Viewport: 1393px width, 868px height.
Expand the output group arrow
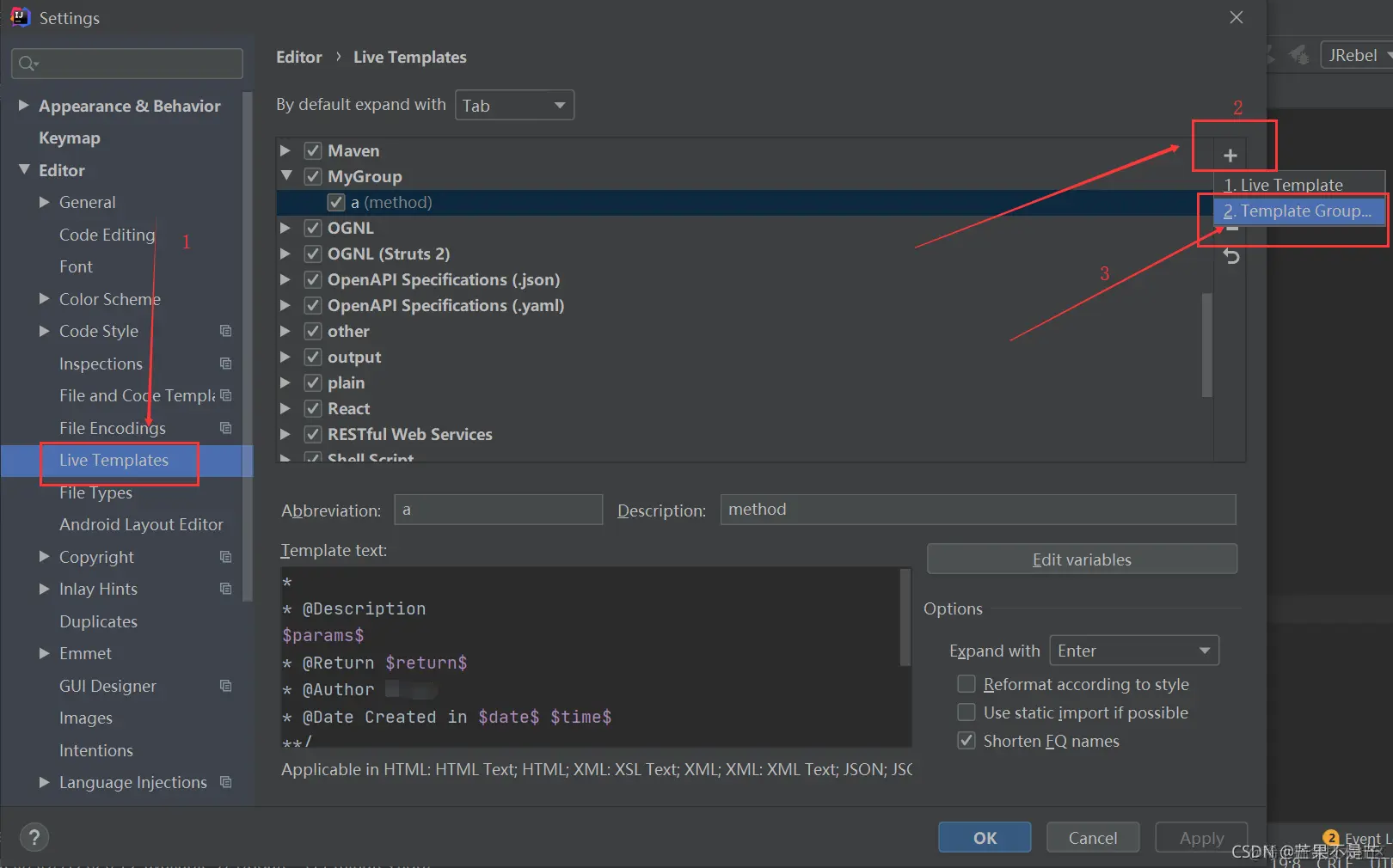click(x=285, y=357)
